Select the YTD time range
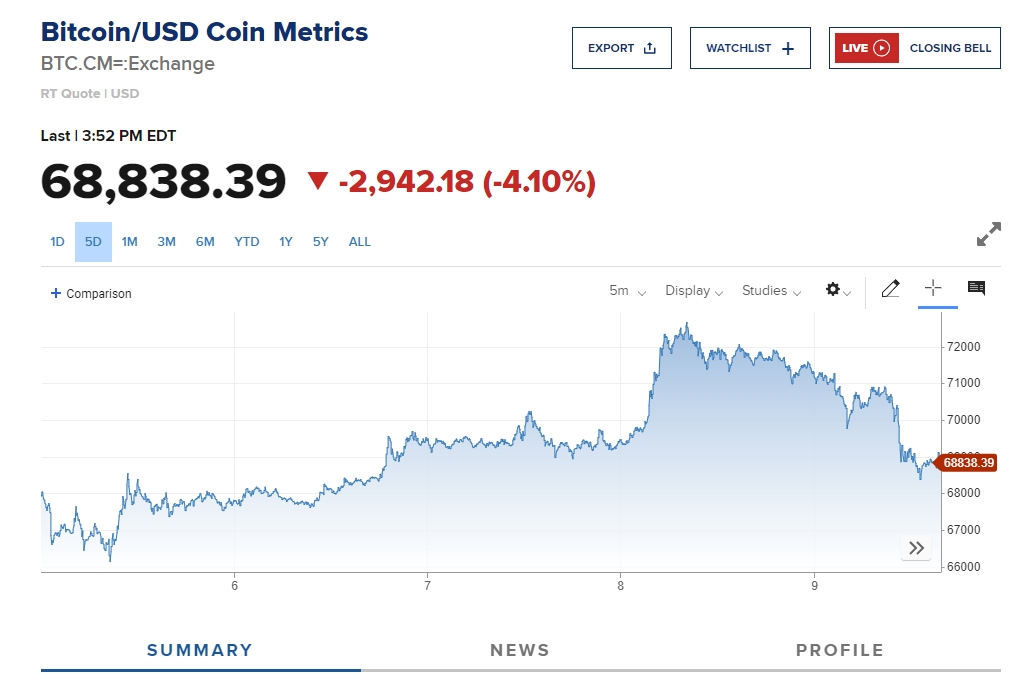 tap(247, 242)
